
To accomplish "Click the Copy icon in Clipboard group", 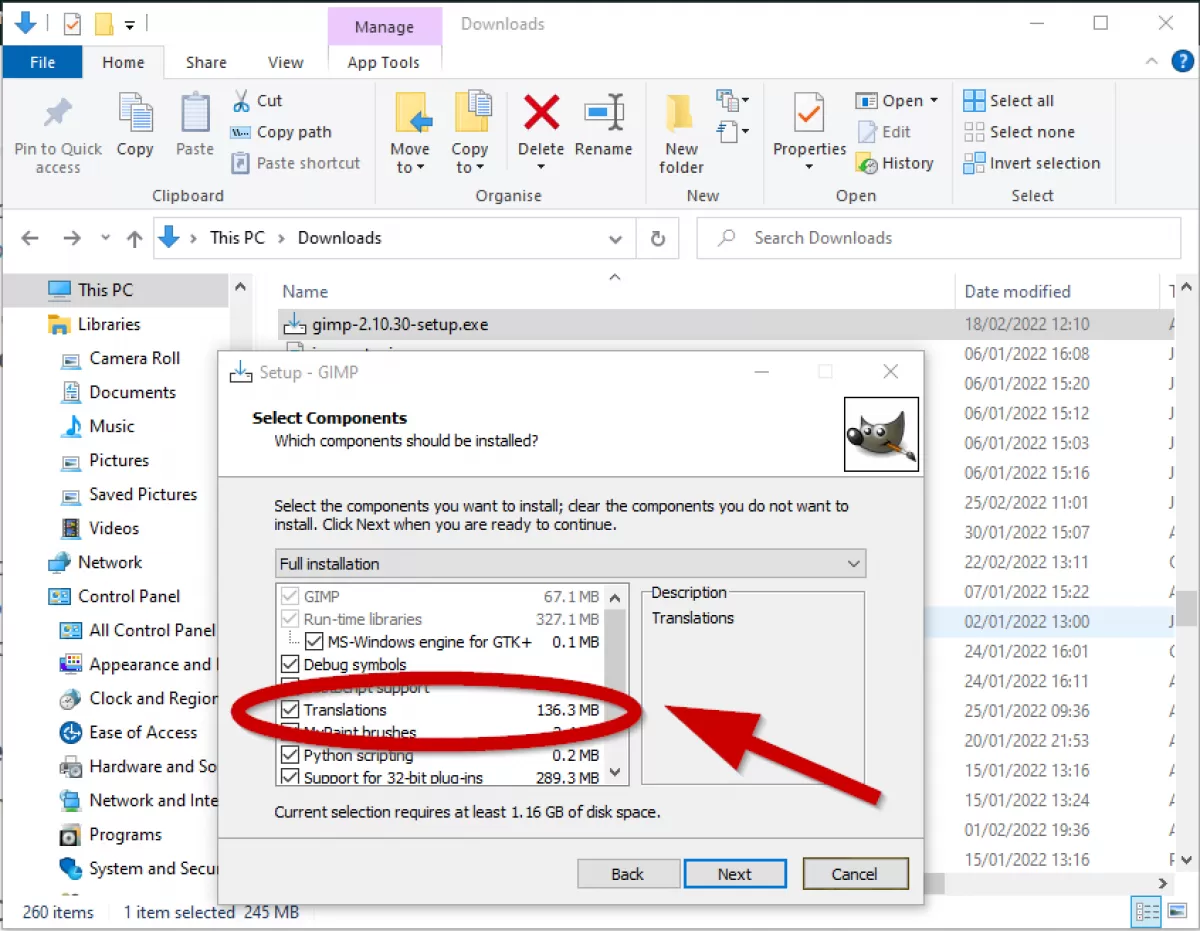I will point(135,113).
